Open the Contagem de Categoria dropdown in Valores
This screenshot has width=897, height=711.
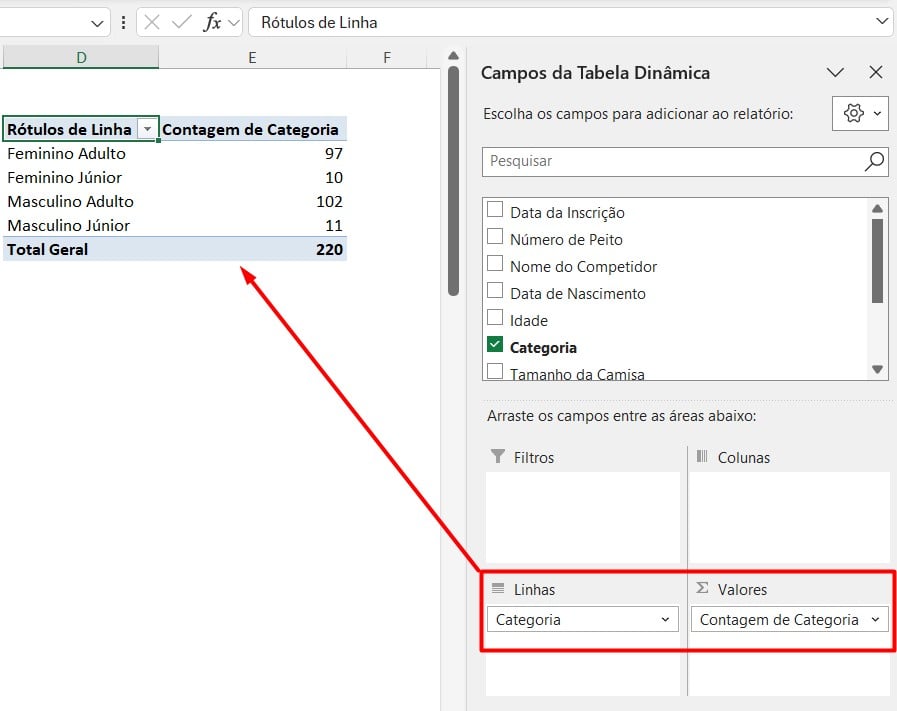click(876, 620)
